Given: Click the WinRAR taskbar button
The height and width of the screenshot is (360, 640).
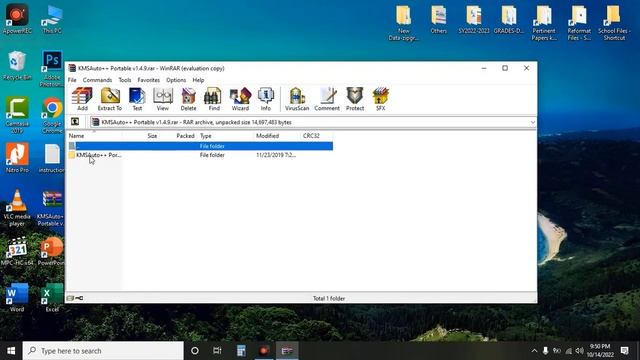Looking at the screenshot, I should coord(287,351).
